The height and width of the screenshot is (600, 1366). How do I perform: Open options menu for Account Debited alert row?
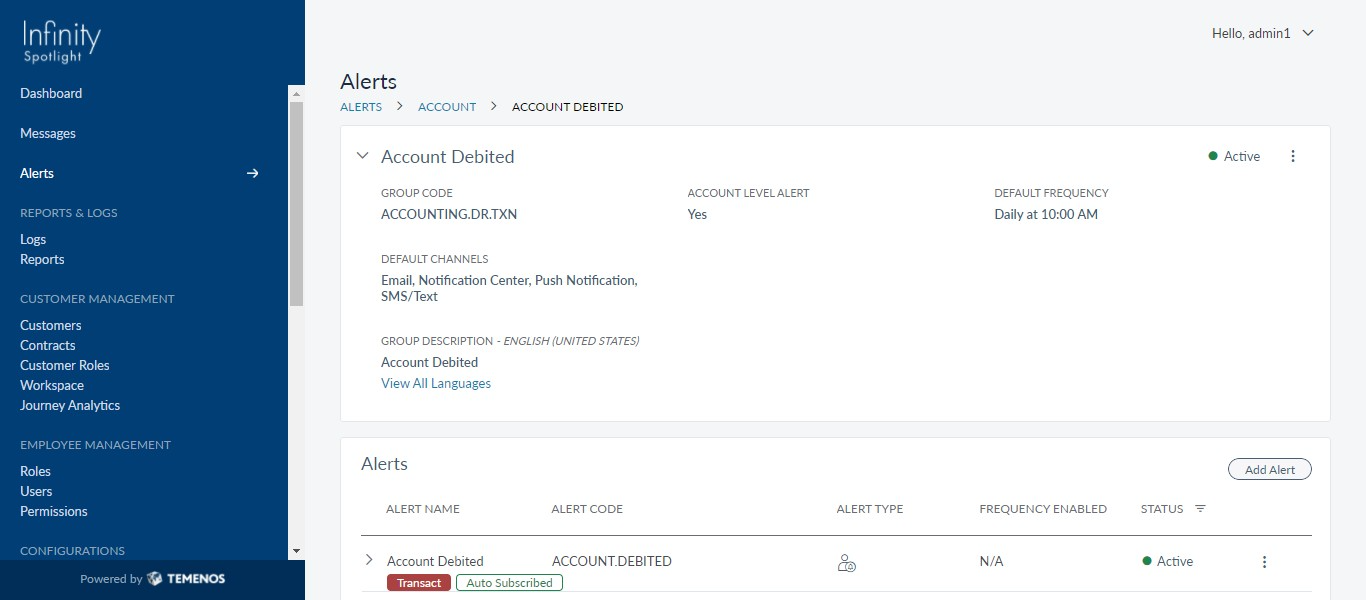click(x=1264, y=562)
